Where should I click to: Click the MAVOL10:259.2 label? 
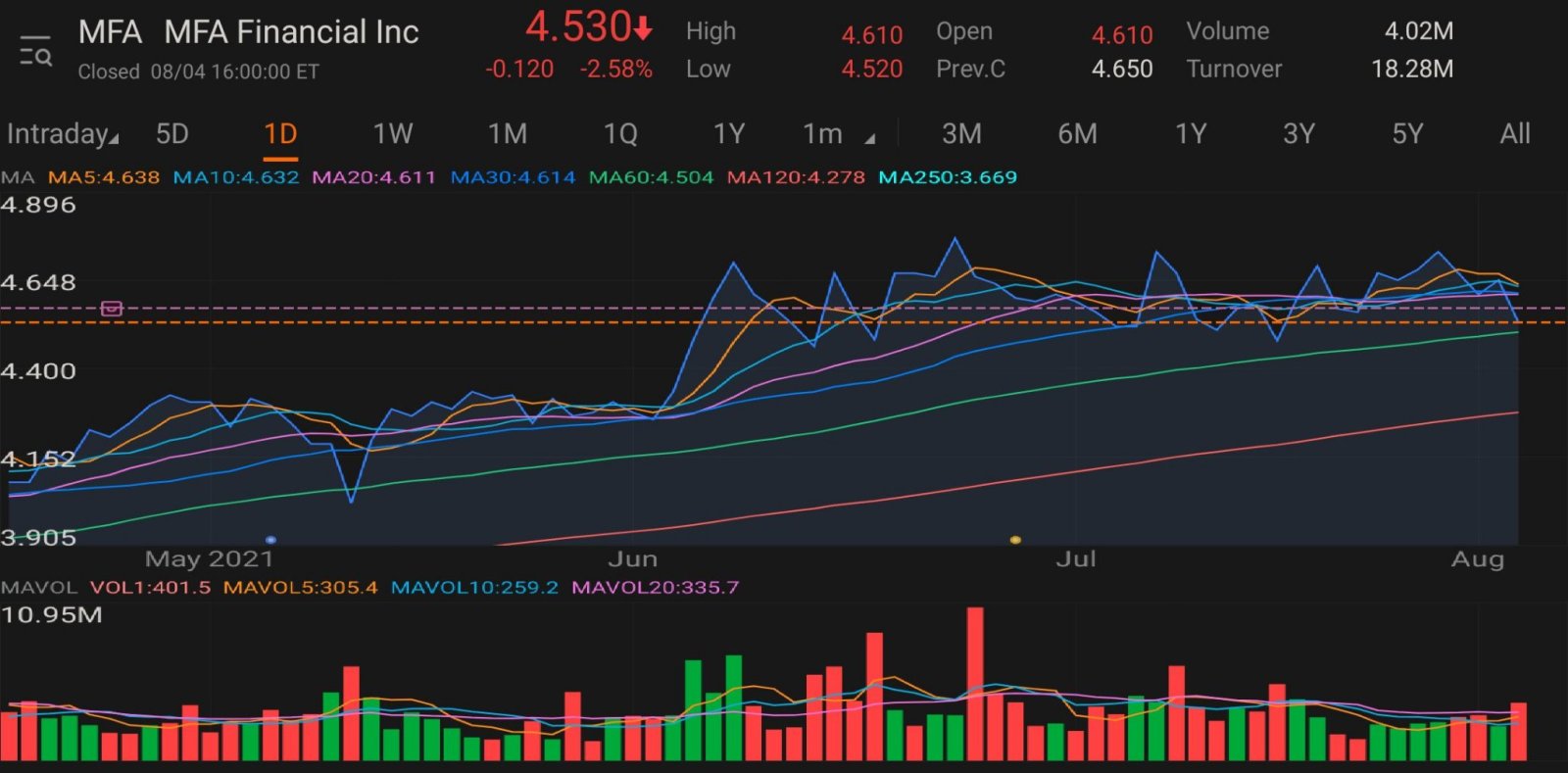[474, 587]
